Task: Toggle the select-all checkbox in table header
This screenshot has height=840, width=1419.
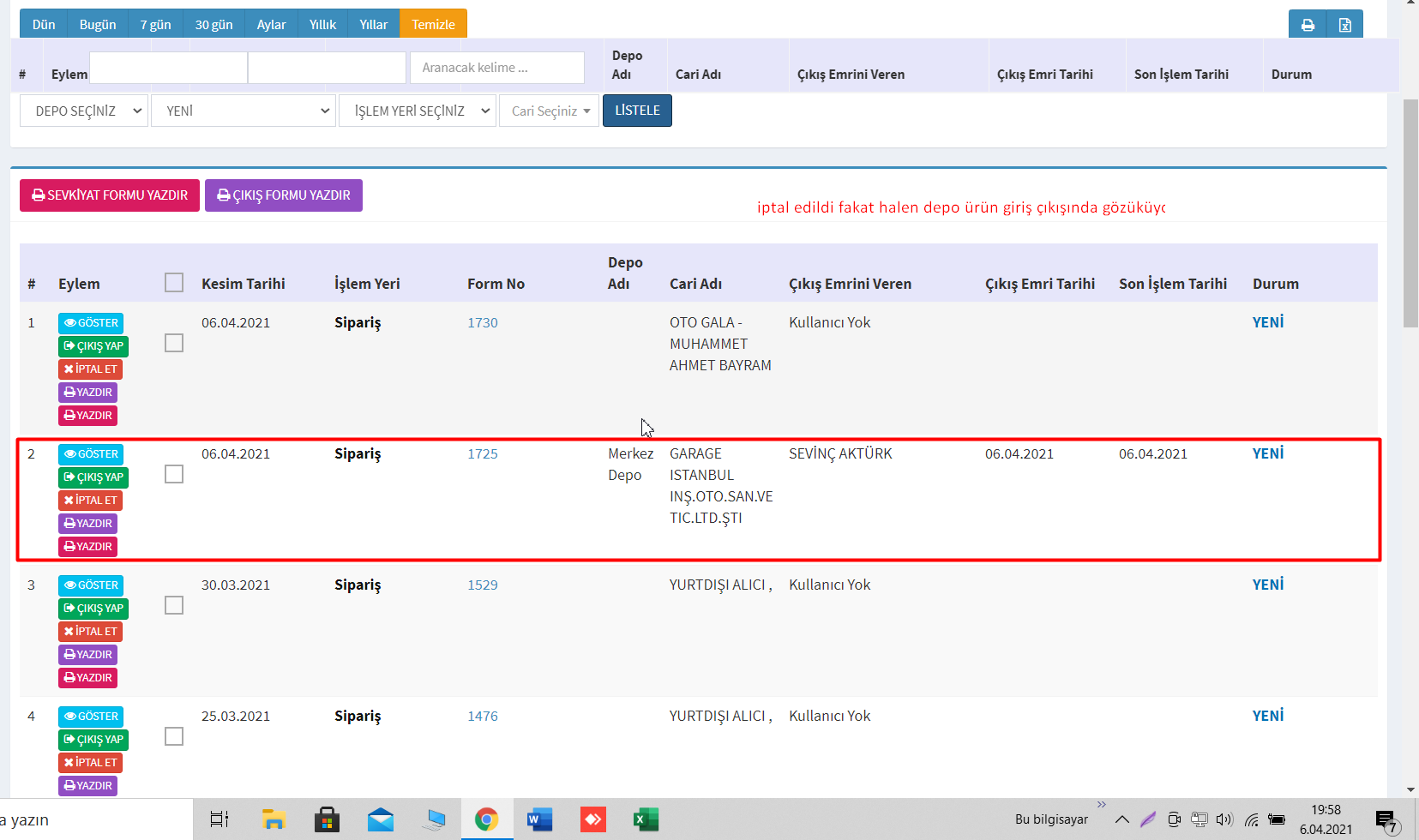Action: 174,283
